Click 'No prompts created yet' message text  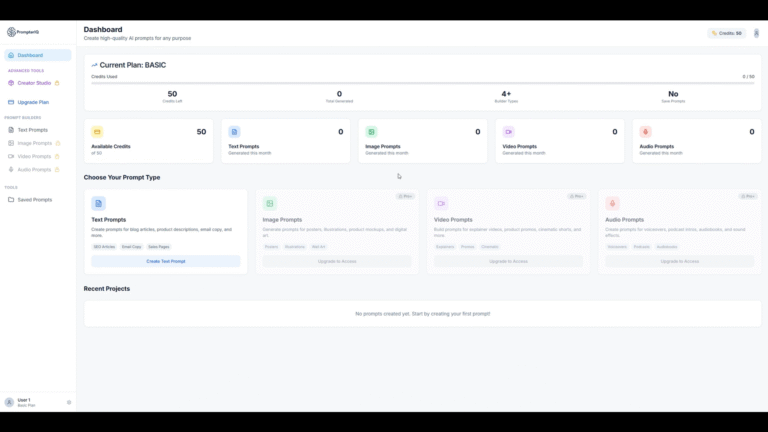pyautogui.click(x=423, y=314)
